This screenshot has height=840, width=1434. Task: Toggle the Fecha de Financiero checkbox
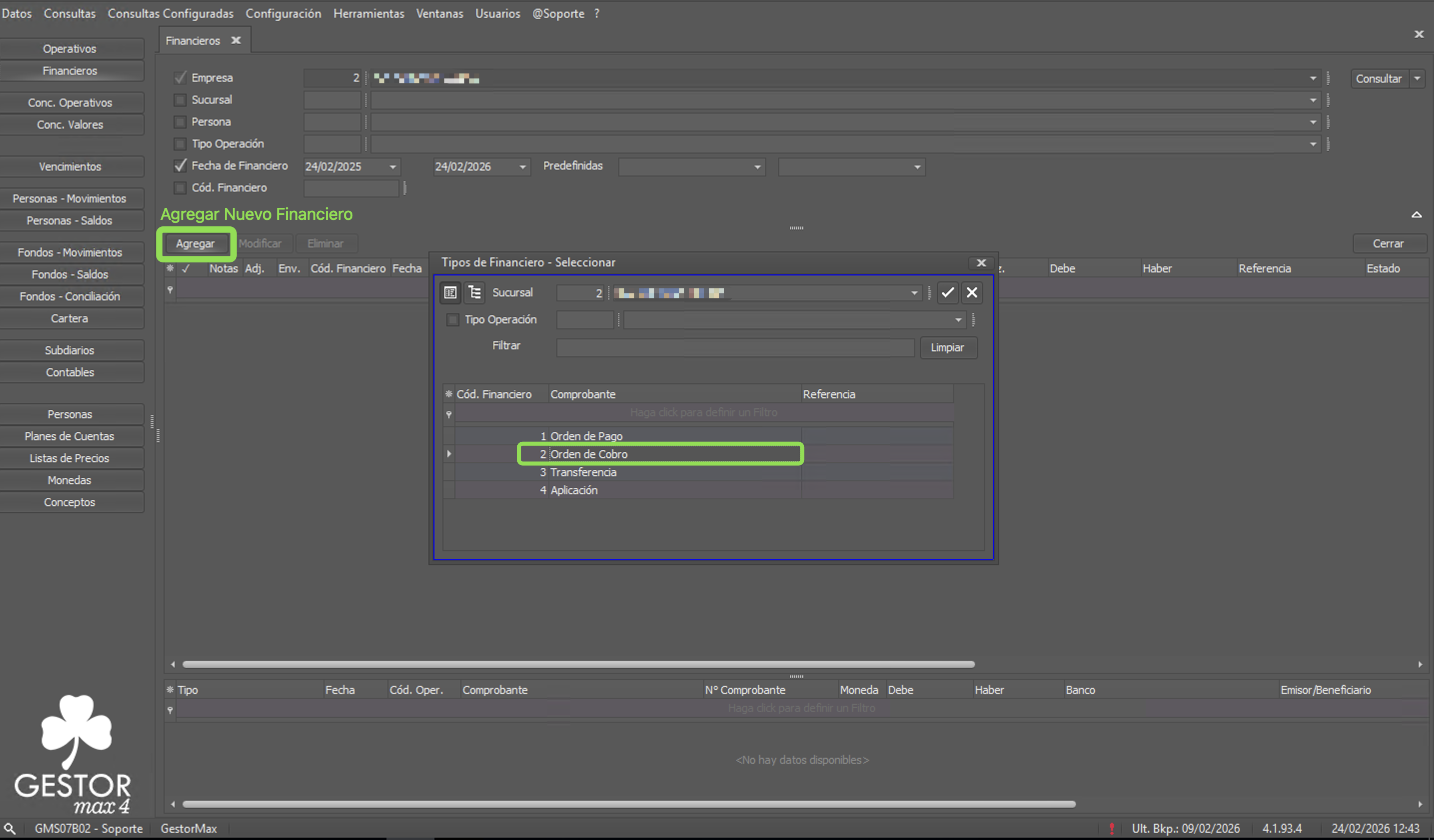(180, 165)
